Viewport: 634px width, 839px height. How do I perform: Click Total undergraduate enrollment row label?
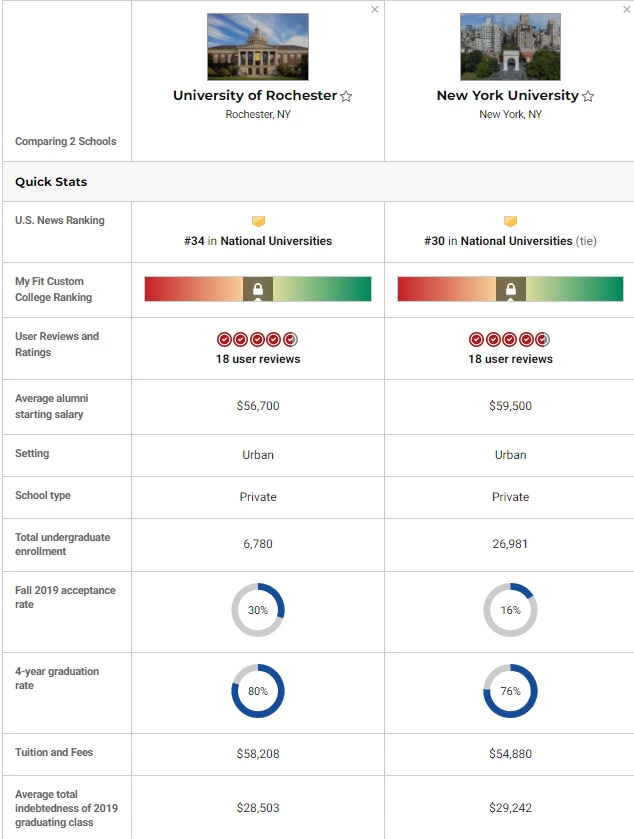pos(63,544)
